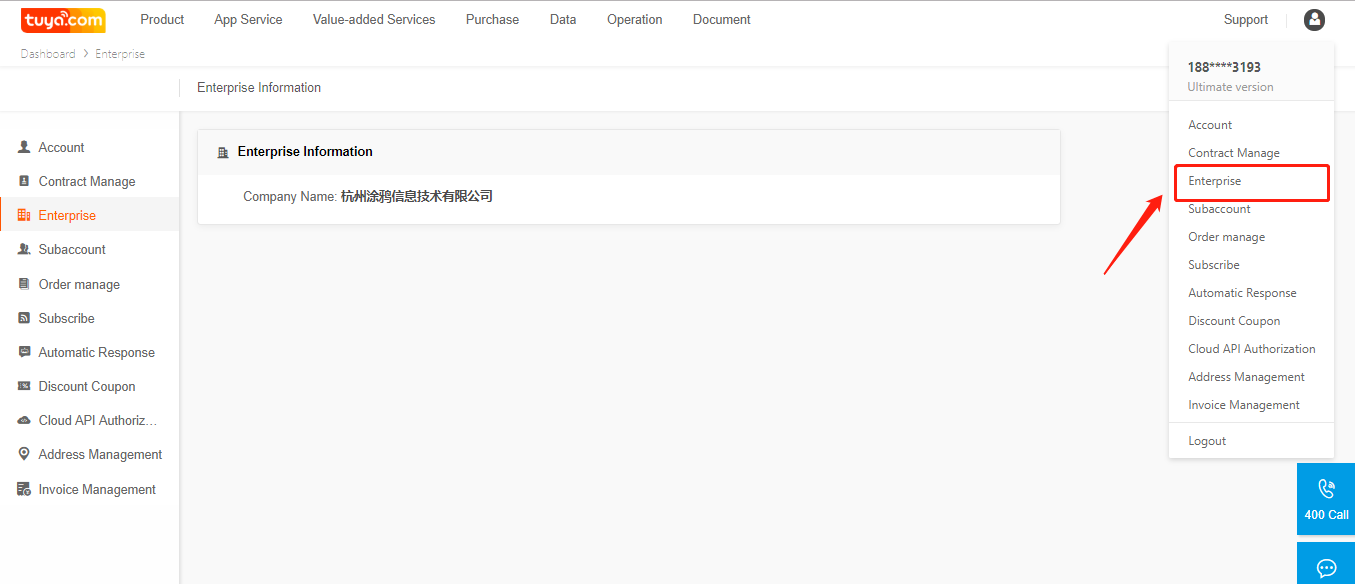Click the Address Management pin icon
The image size is (1355, 584).
point(24,454)
